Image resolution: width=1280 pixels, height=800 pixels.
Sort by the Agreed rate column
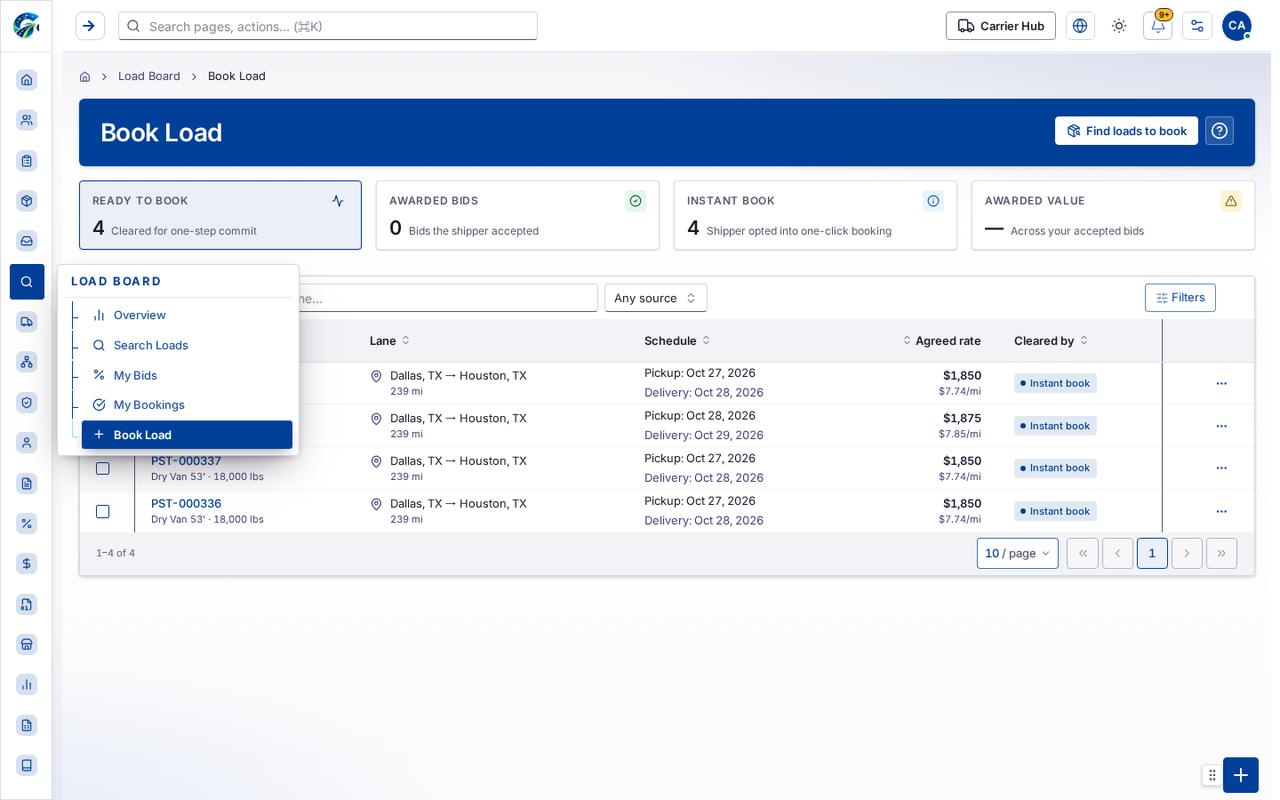click(x=941, y=341)
